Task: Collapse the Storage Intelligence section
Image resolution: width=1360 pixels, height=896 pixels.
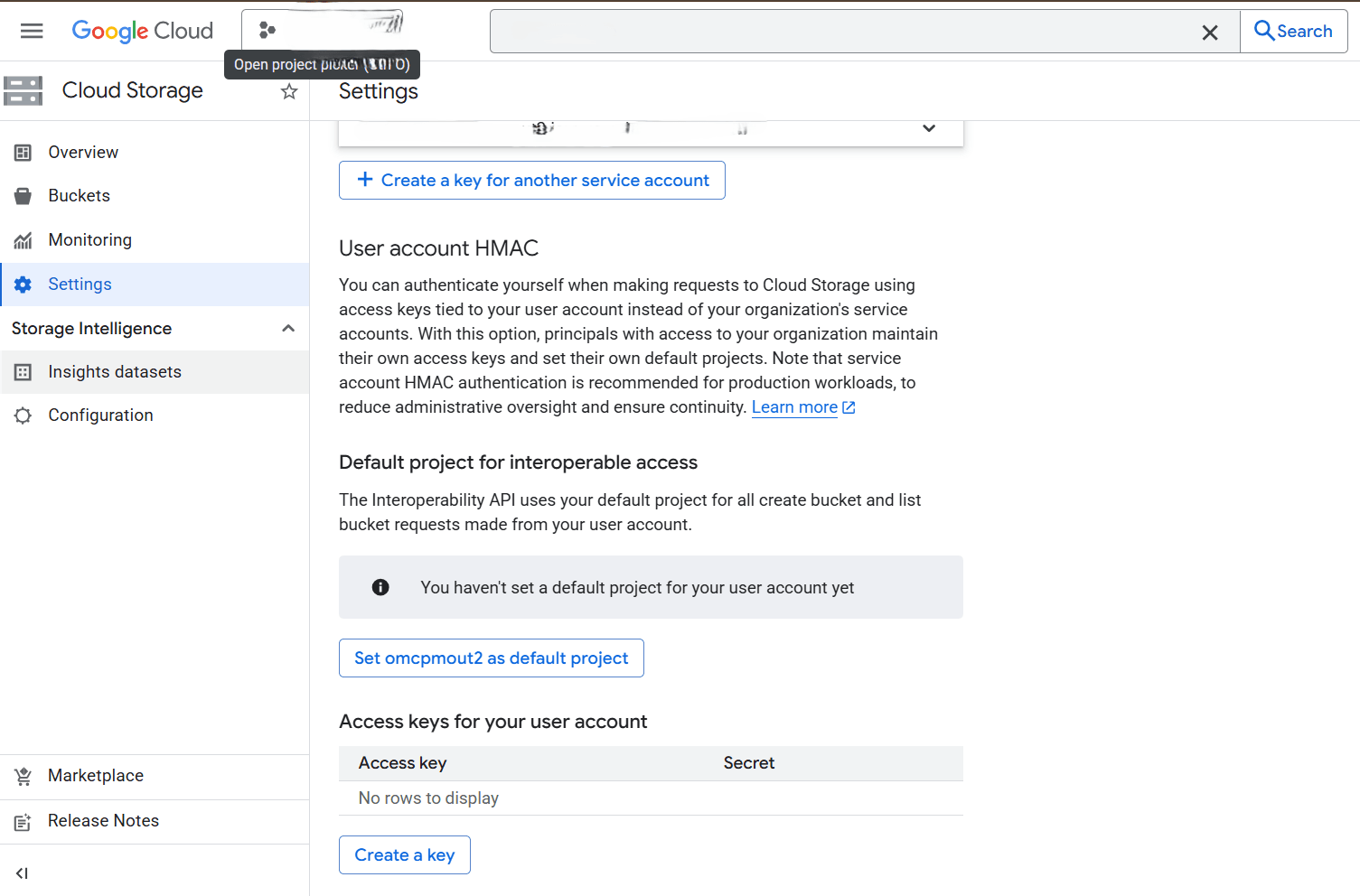Action: coord(287,328)
